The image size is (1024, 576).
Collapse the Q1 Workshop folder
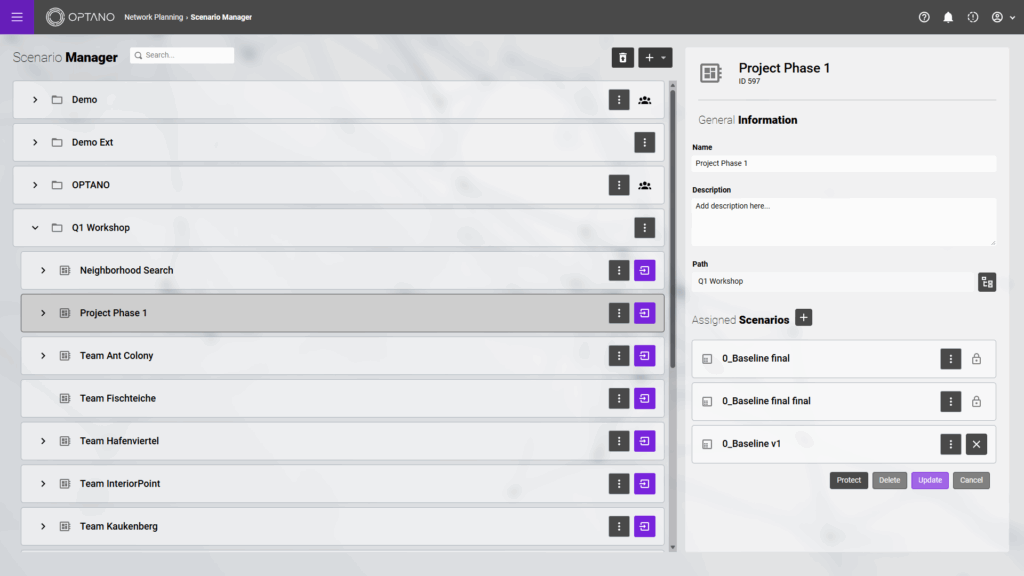pos(35,227)
